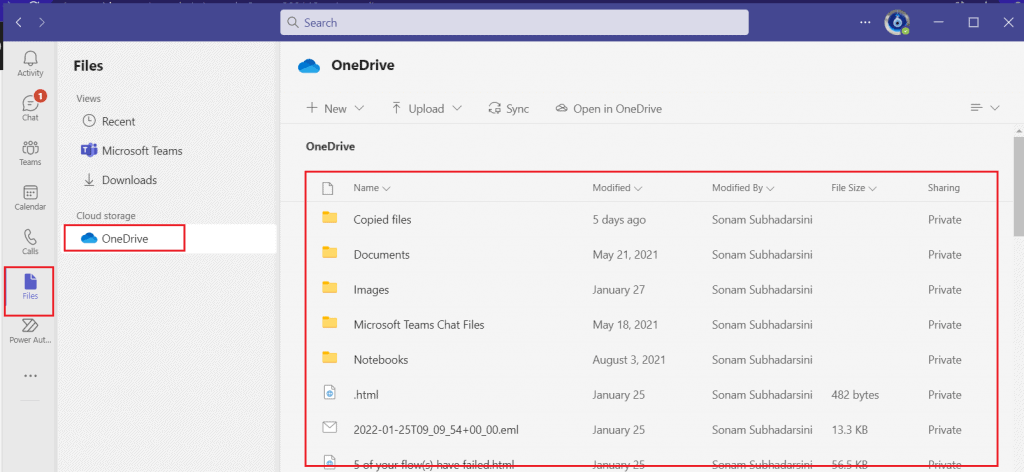The image size is (1024, 472).
Task: Sort by the File Size column
Action: click(x=854, y=188)
